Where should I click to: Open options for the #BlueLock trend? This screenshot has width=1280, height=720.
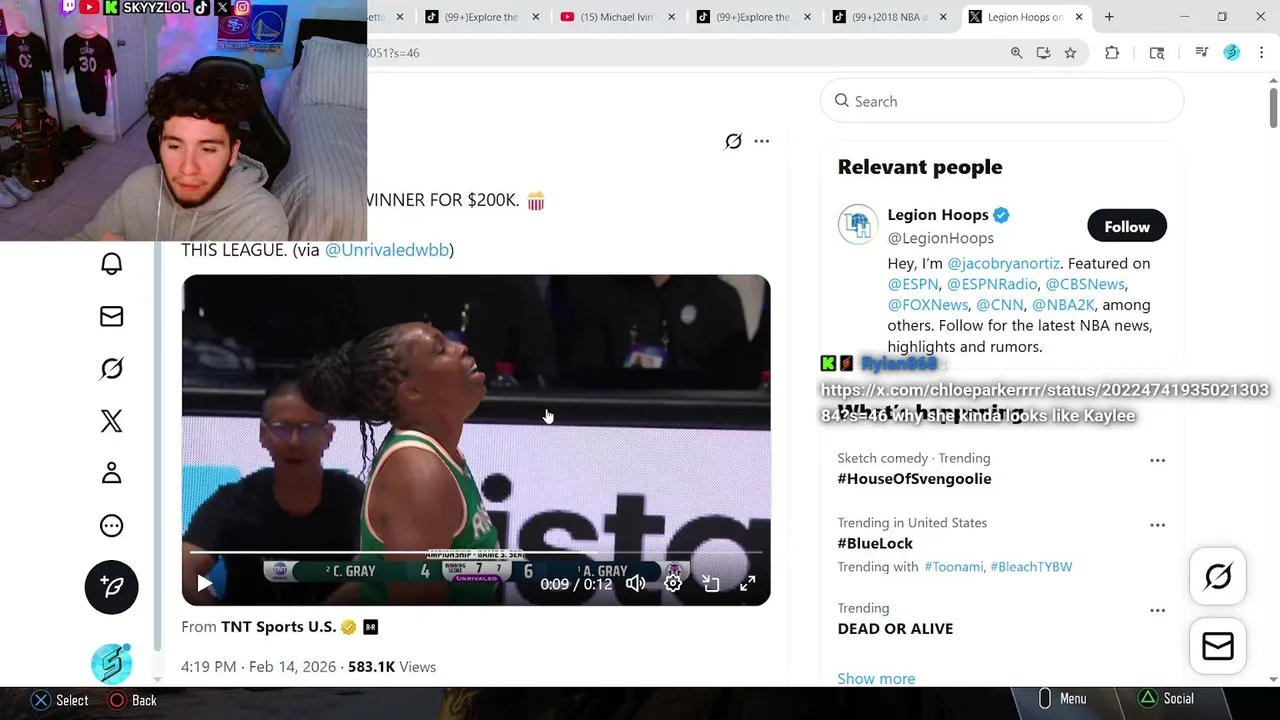[x=1157, y=525]
